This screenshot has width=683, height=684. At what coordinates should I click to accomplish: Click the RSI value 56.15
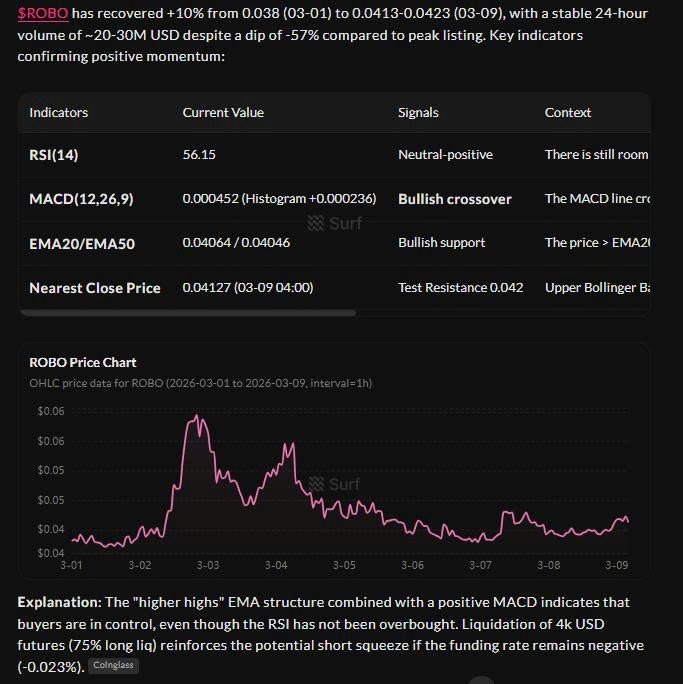point(199,155)
